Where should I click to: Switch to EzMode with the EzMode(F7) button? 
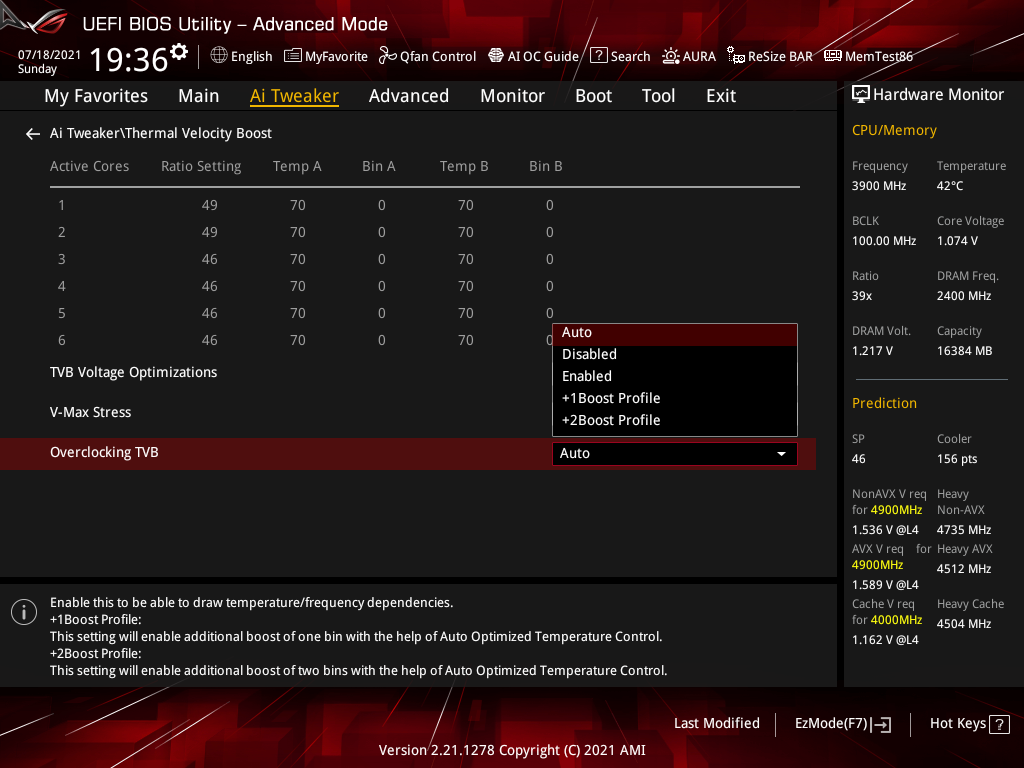[843, 723]
